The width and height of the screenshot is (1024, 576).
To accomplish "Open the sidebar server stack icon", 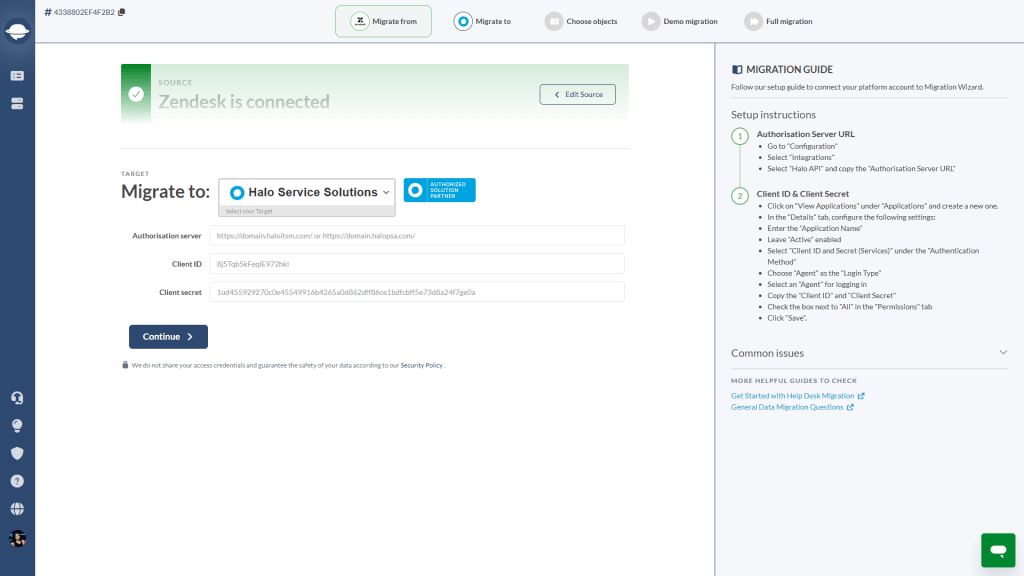I will (18, 104).
